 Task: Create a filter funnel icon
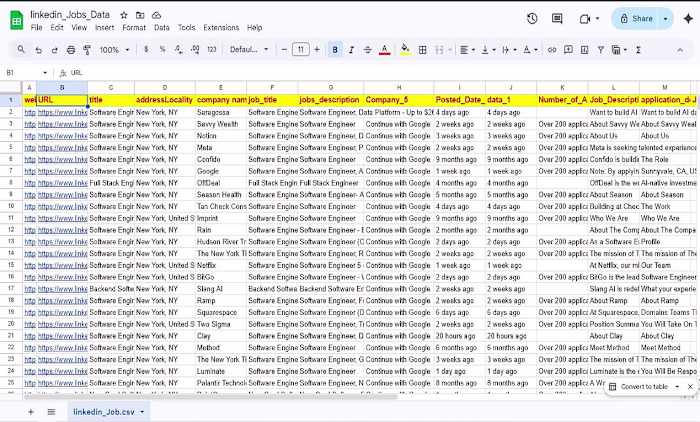point(600,50)
